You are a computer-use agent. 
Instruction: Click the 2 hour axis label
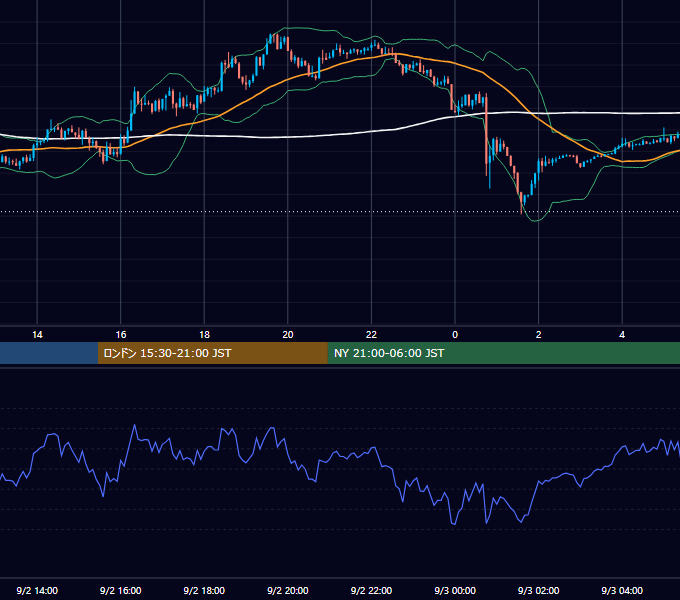(539, 335)
